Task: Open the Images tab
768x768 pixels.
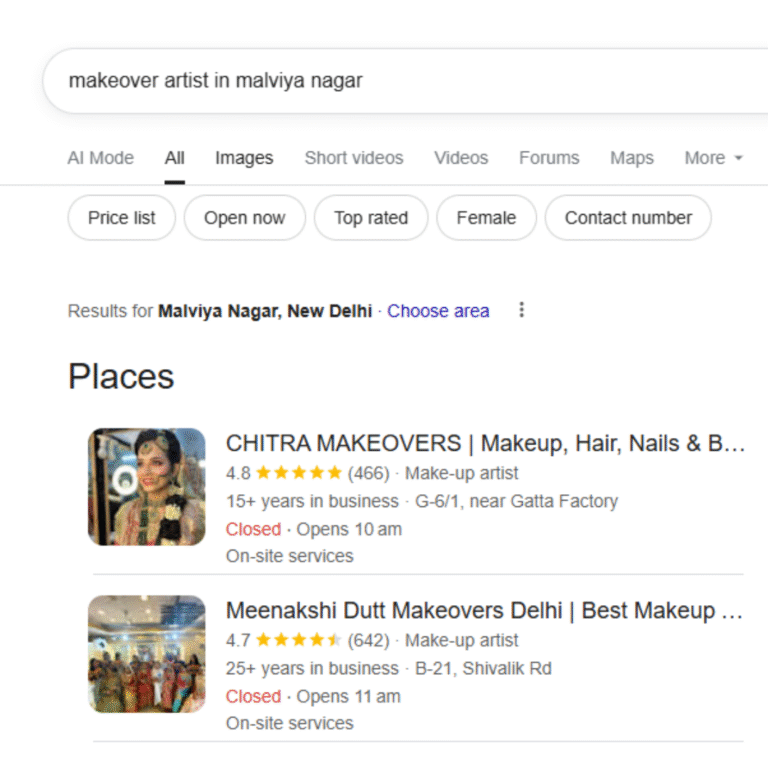Action: [x=244, y=158]
